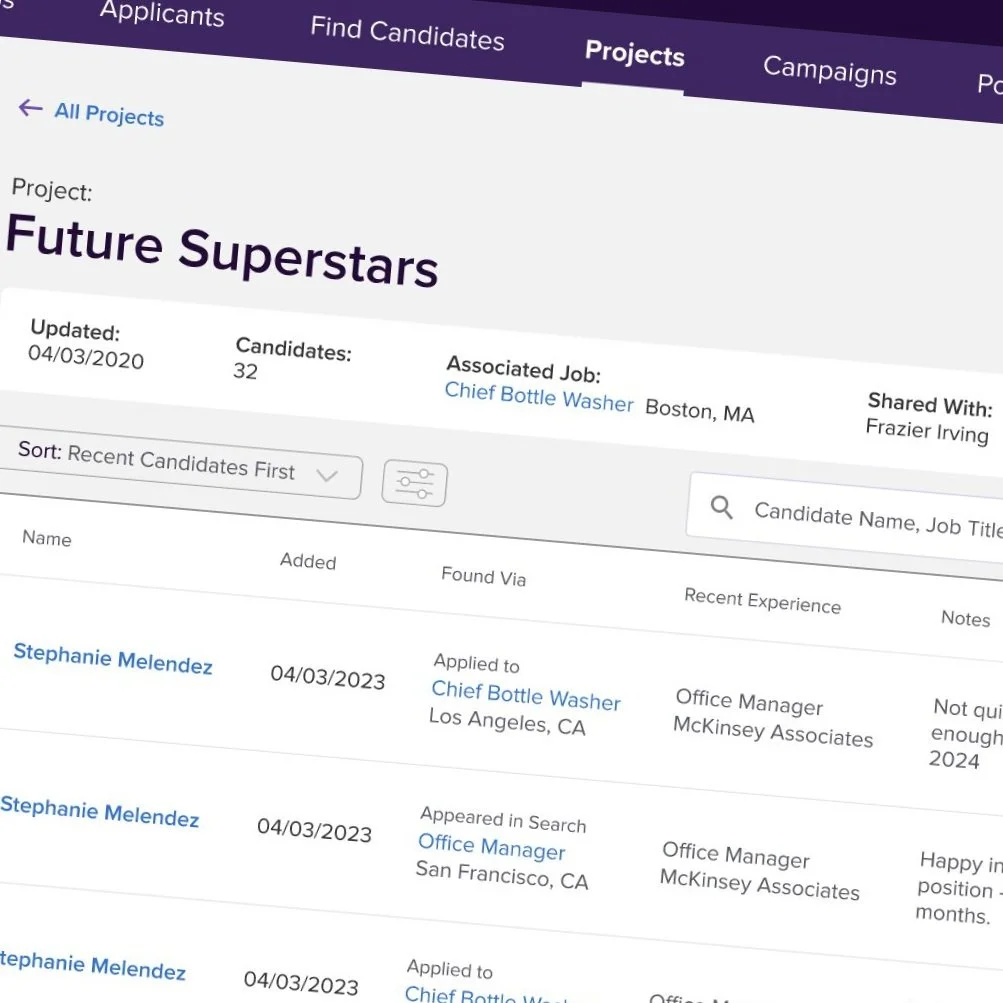This screenshot has width=1003, height=1003.
Task: Click the Recent Experience column header
Action: [762, 601]
